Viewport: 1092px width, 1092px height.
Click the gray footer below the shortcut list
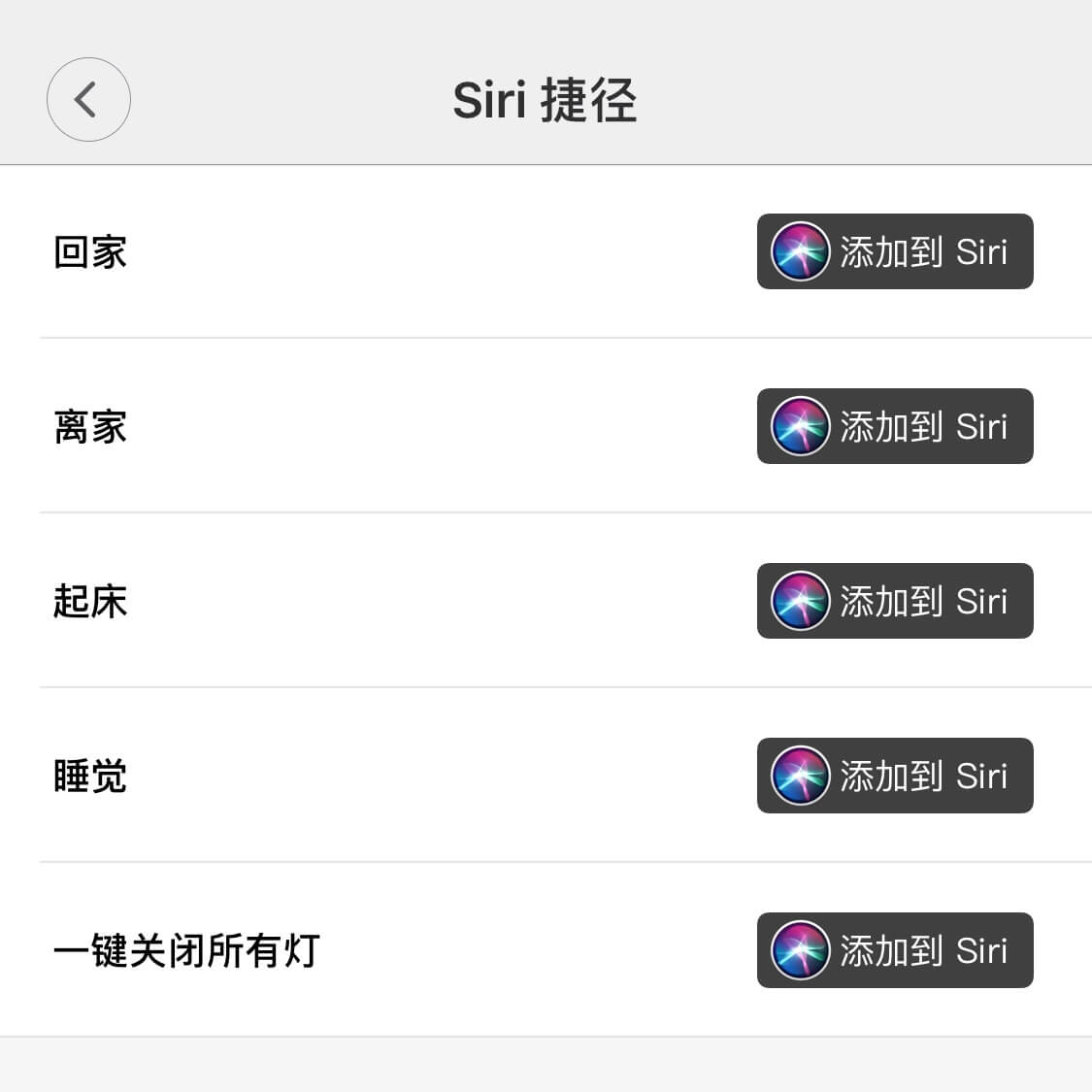pyautogui.click(x=546, y=1066)
